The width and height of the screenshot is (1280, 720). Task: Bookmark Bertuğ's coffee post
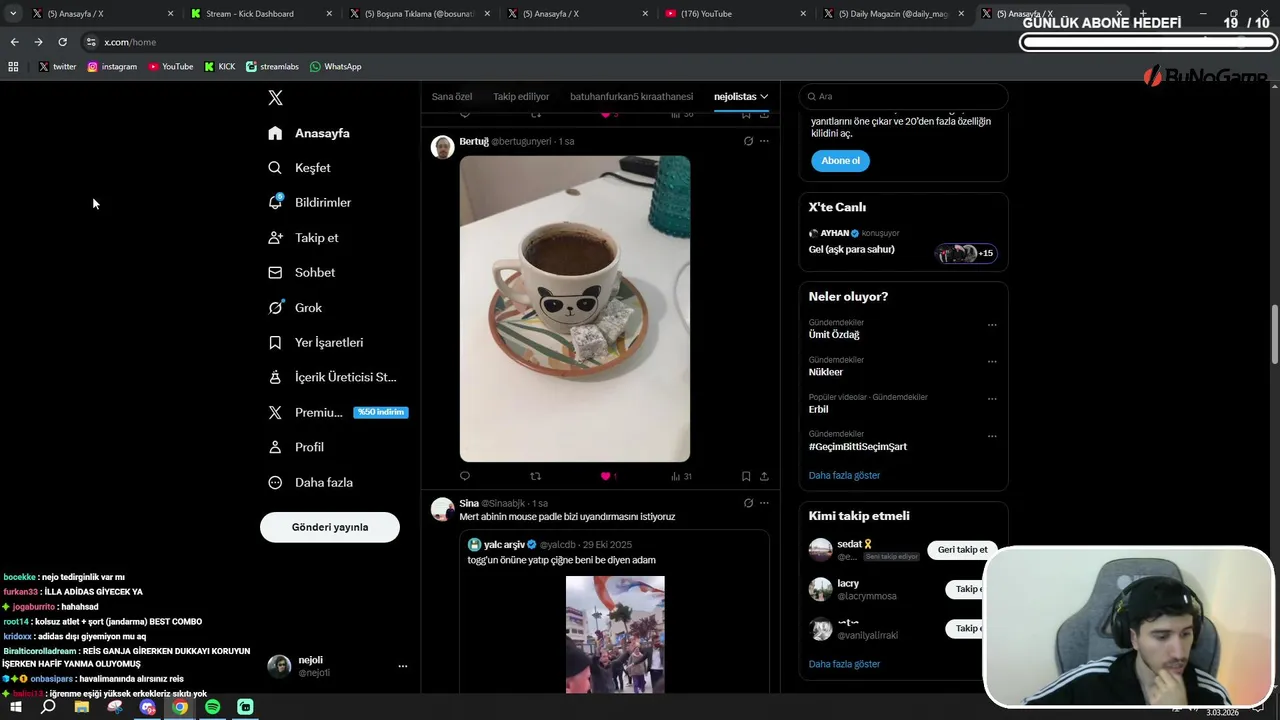pyautogui.click(x=746, y=476)
